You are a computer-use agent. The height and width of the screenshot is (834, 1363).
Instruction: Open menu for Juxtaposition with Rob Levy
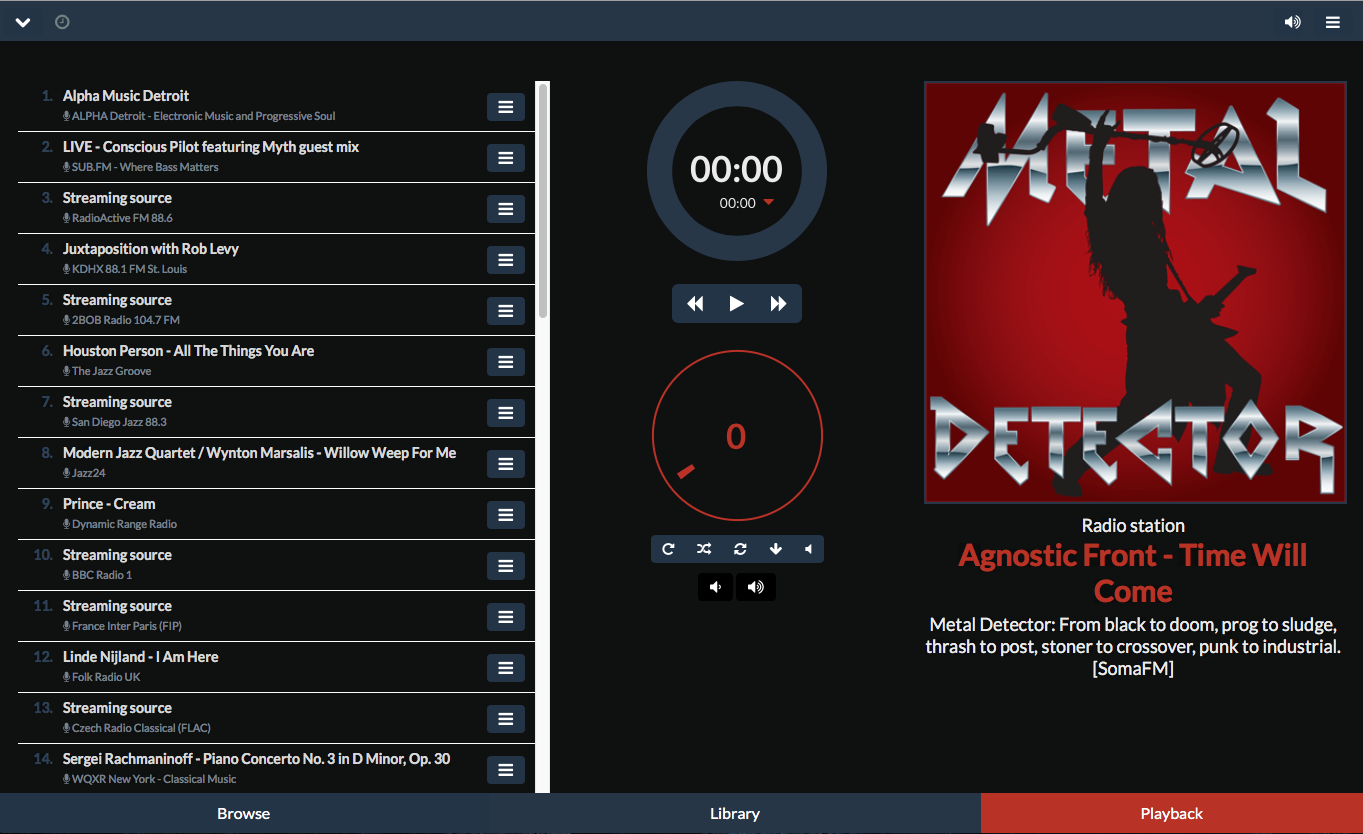click(x=506, y=260)
